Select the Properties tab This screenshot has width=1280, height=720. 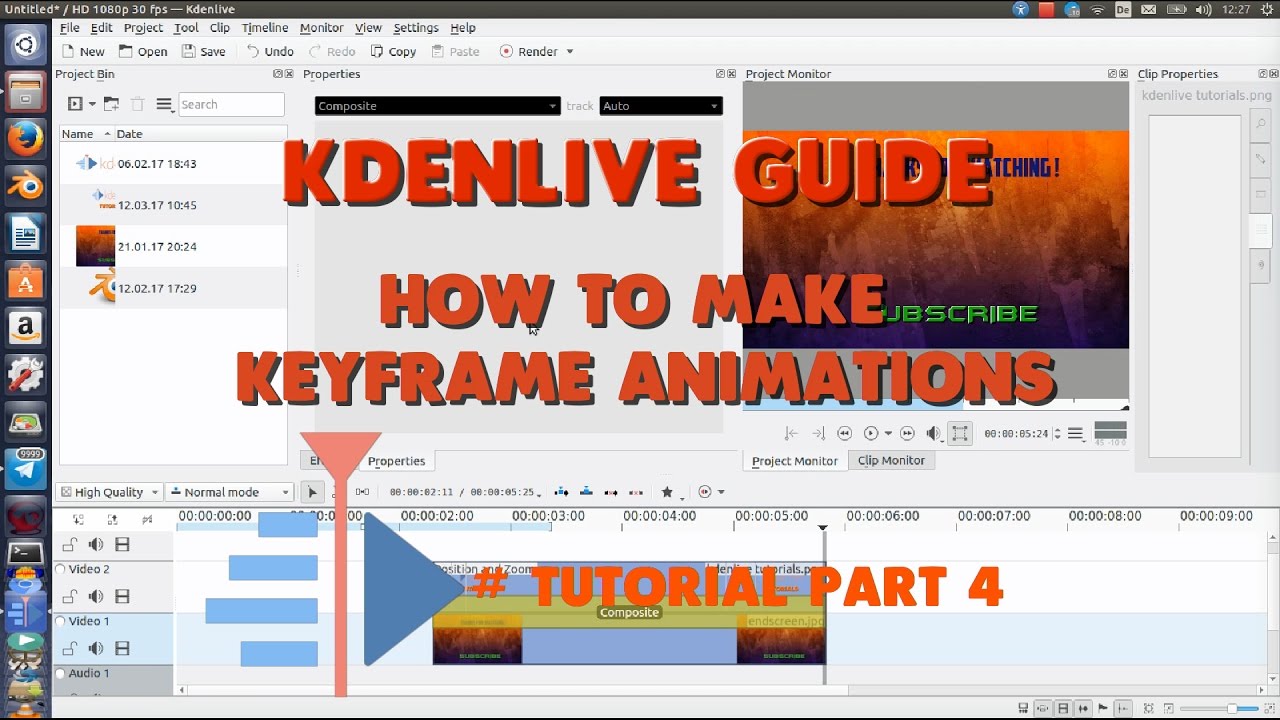tap(396, 461)
